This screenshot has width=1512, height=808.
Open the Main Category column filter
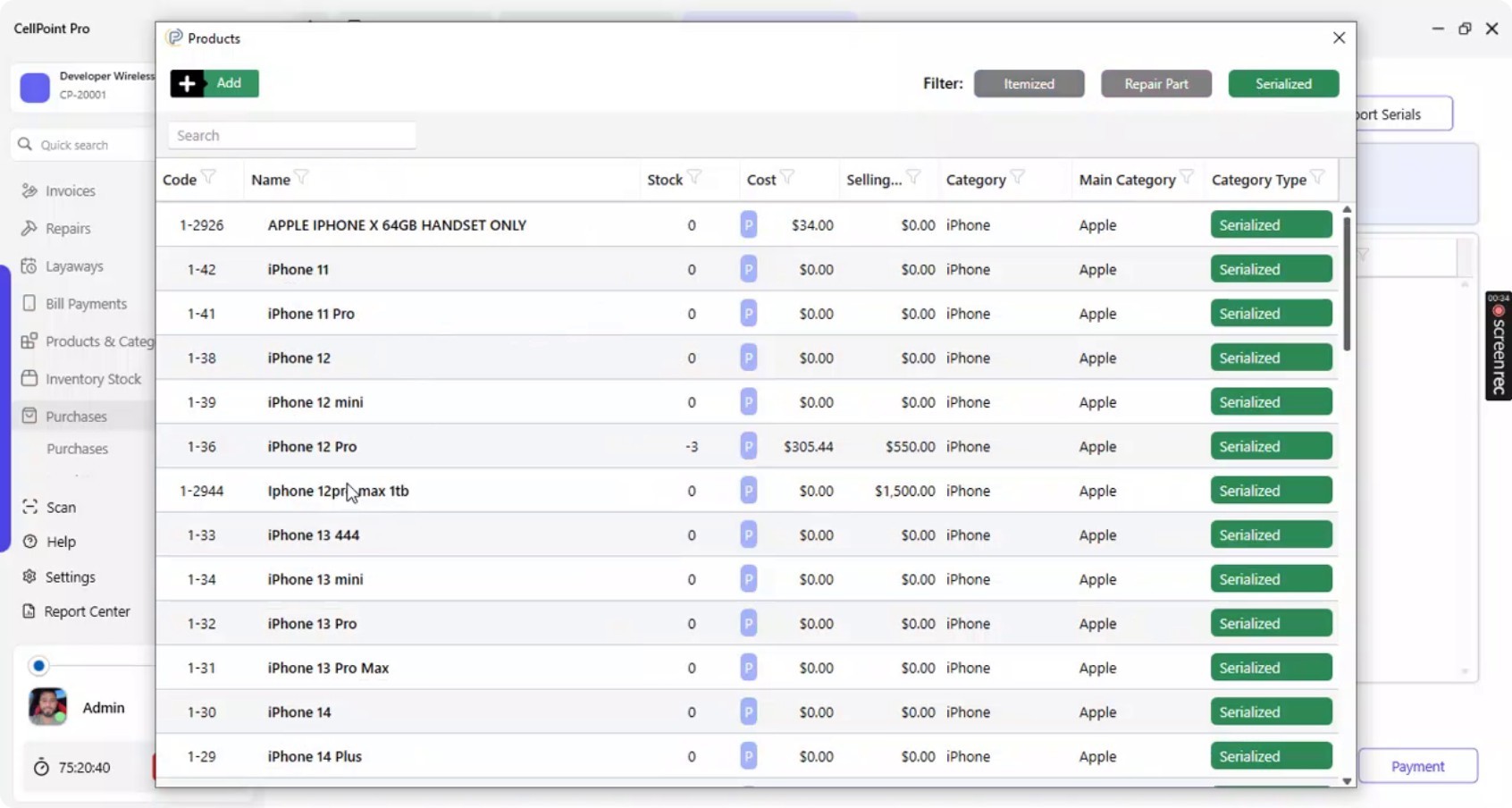coord(1187,177)
